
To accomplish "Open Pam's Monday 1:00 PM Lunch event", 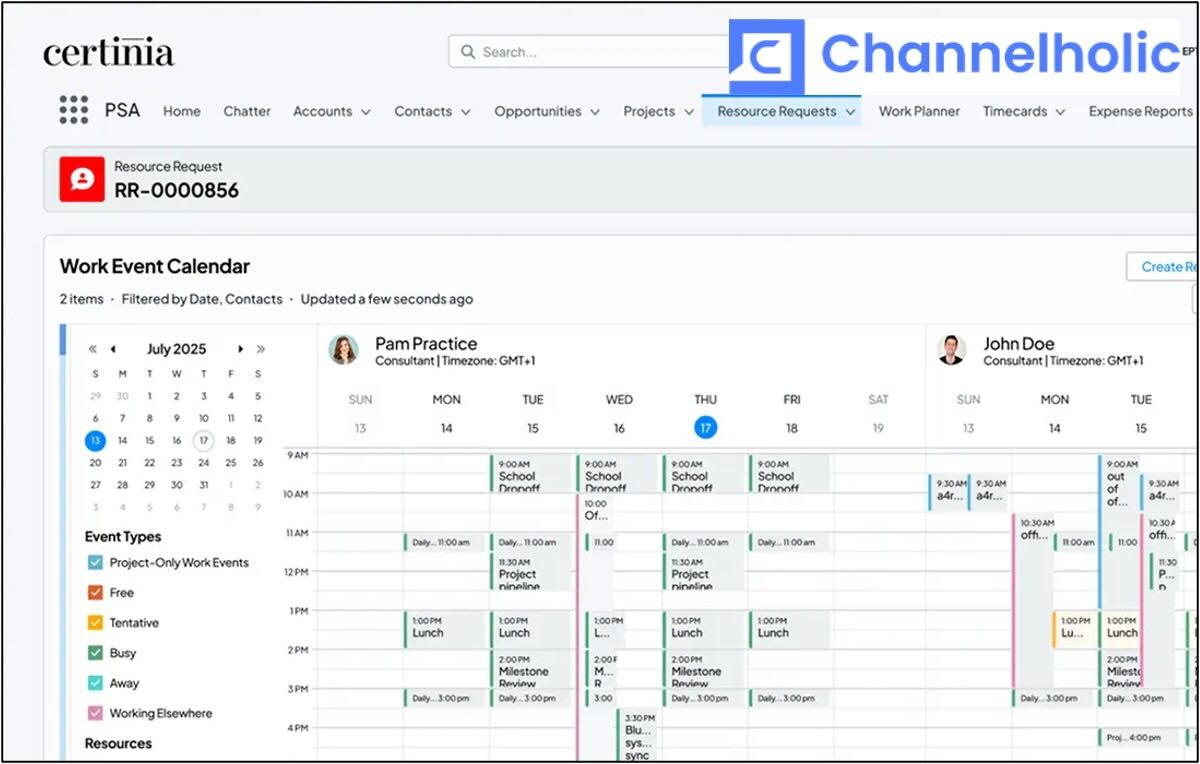I will 446,630.
